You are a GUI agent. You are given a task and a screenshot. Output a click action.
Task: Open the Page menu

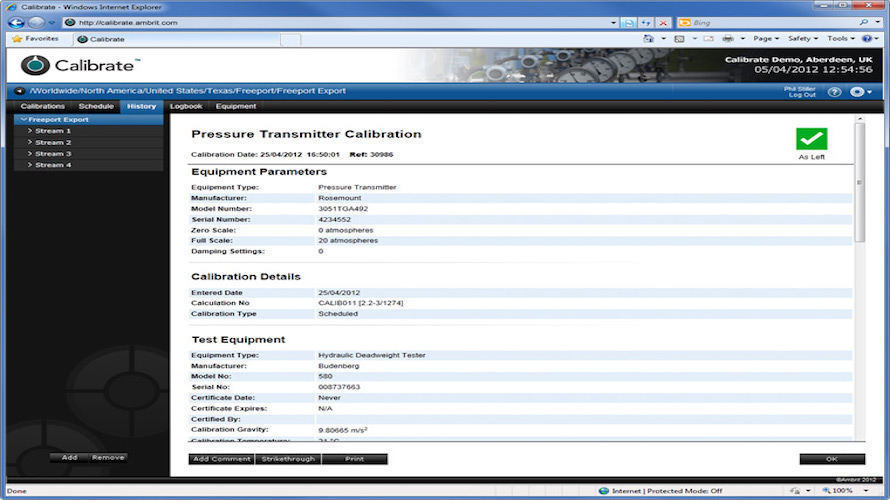[x=766, y=39]
